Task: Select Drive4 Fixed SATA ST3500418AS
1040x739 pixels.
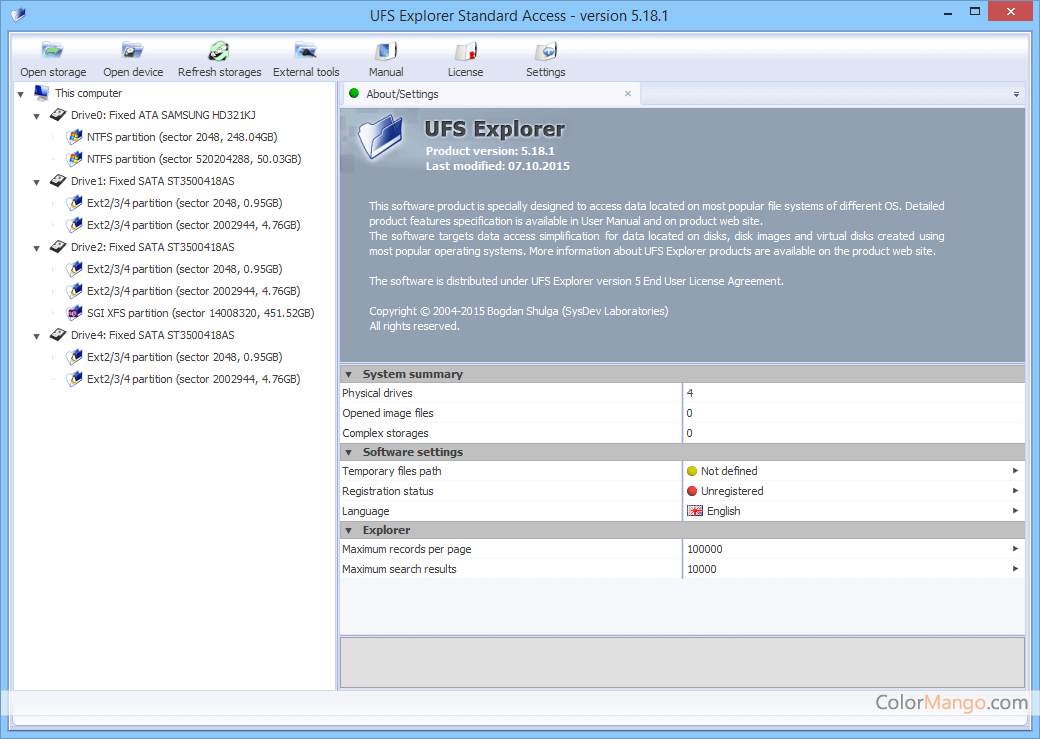Action: 152,335
